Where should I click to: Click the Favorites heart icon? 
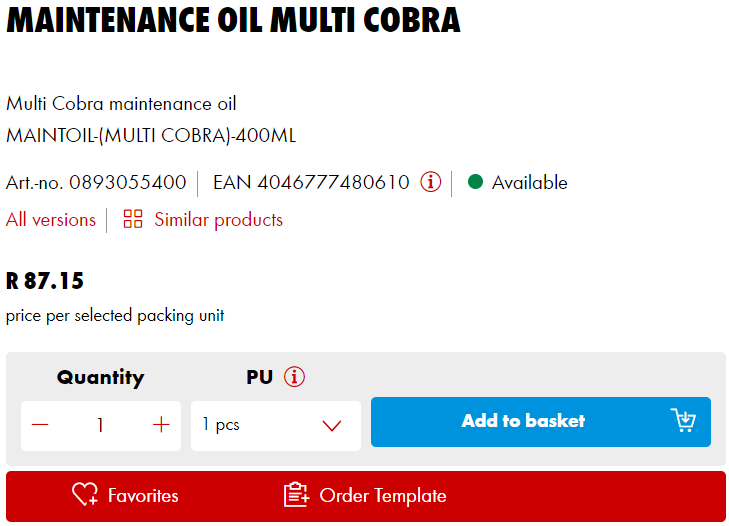pos(84,494)
